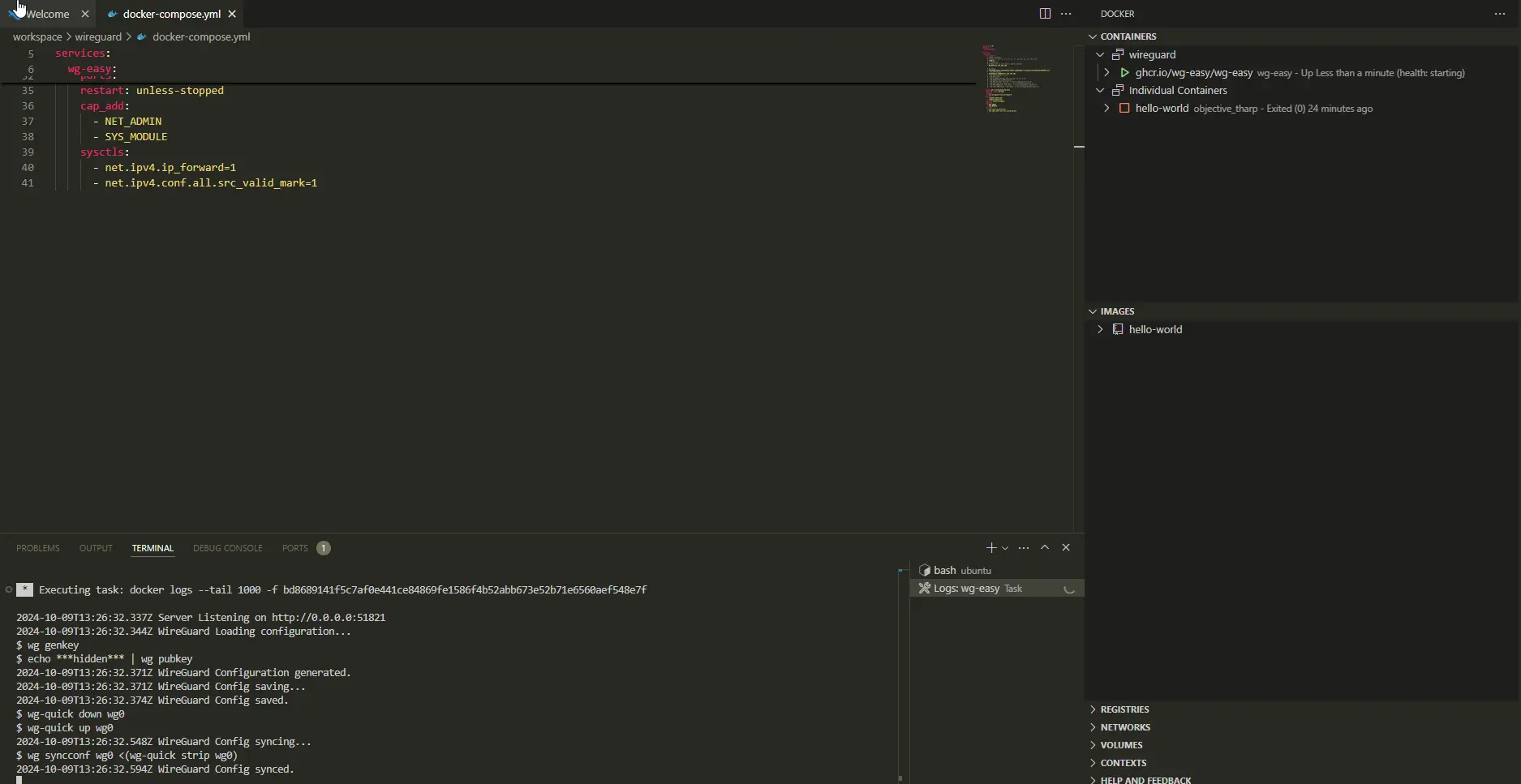Select the ghcr.io/wg-easy/wg-easy container row
This screenshot has height=784, width=1521.
tap(1303, 72)
